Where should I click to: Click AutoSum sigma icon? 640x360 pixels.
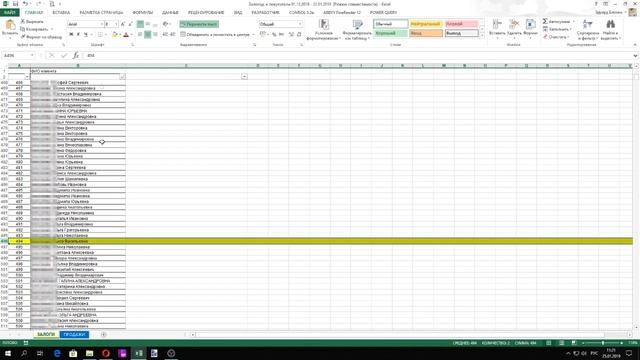click(x=545, y=21)
